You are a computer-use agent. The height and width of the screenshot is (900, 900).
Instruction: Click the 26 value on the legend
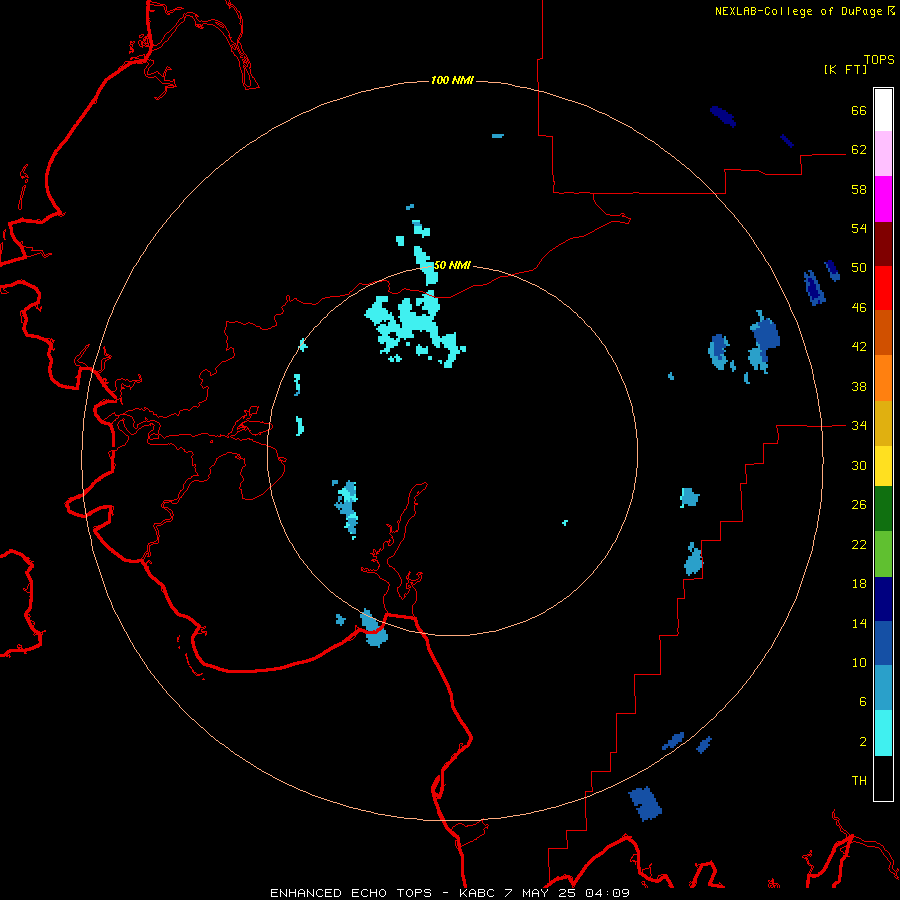pos(859,505)
